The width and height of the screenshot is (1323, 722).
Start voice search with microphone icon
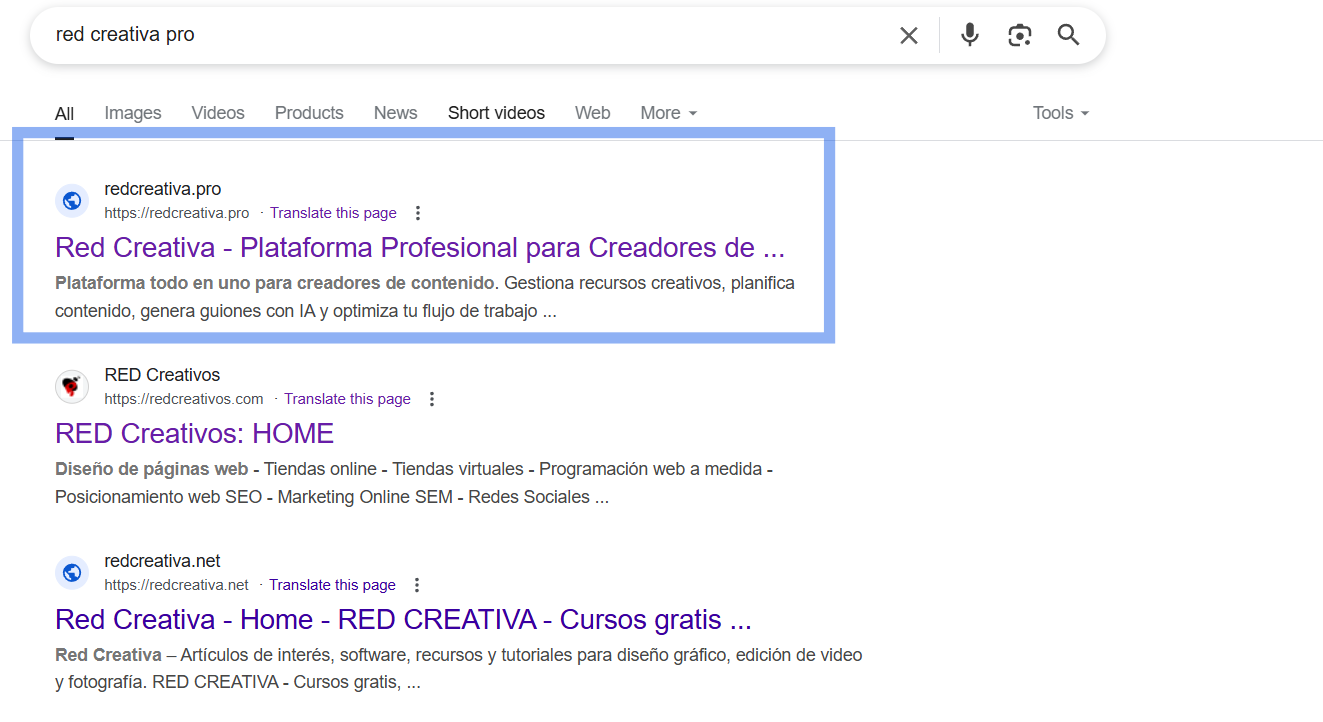(969, 36)
